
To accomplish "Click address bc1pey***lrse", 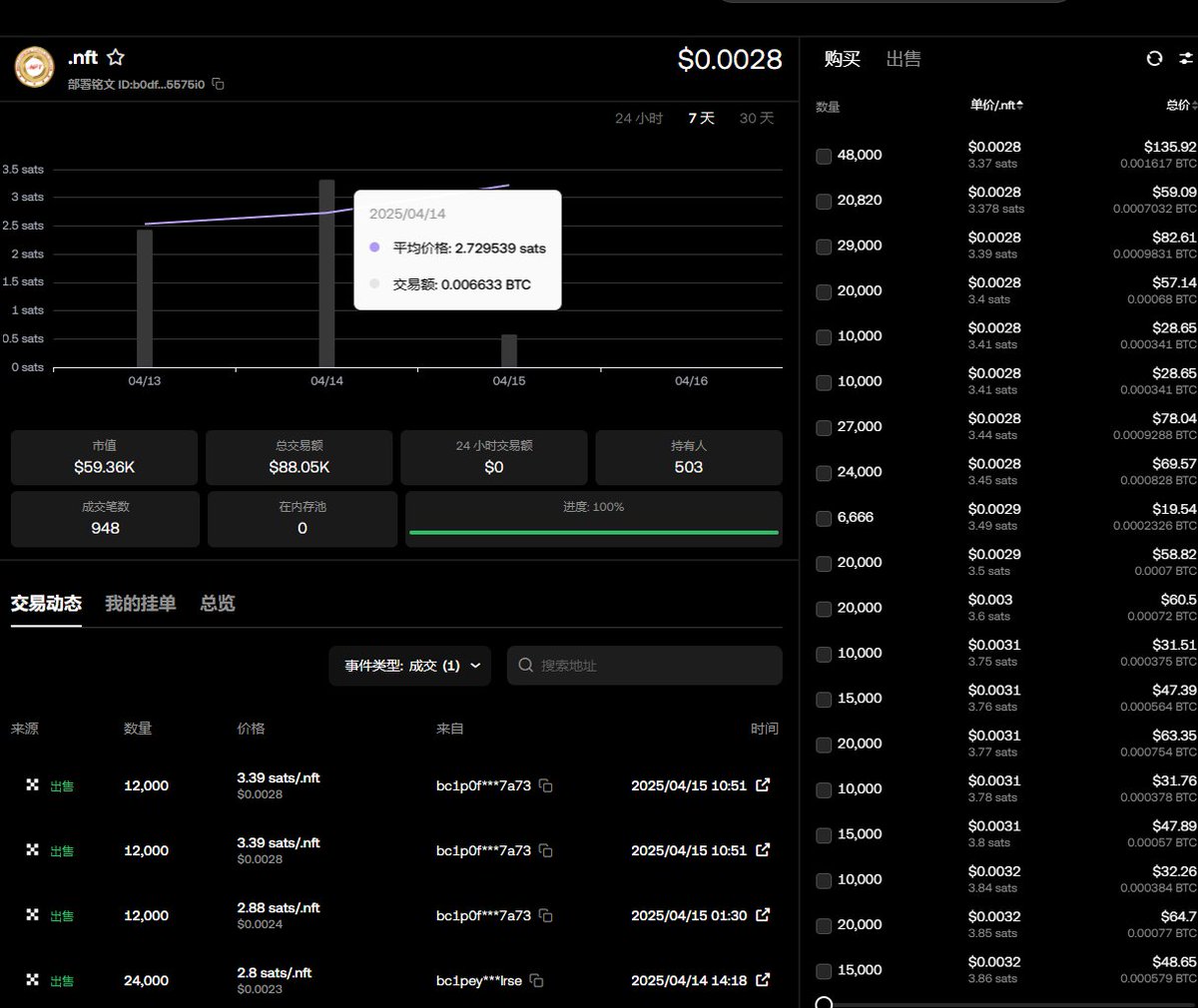I will (479, 981).
